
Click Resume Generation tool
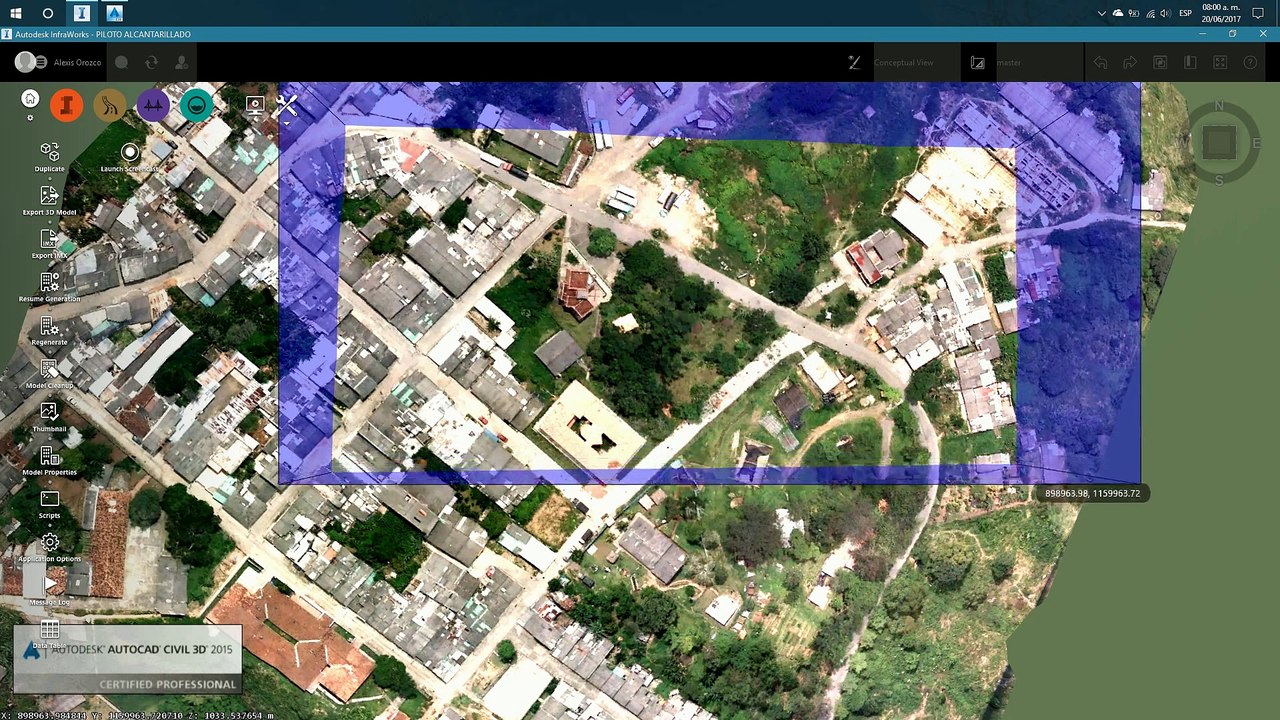pos(49,287)
